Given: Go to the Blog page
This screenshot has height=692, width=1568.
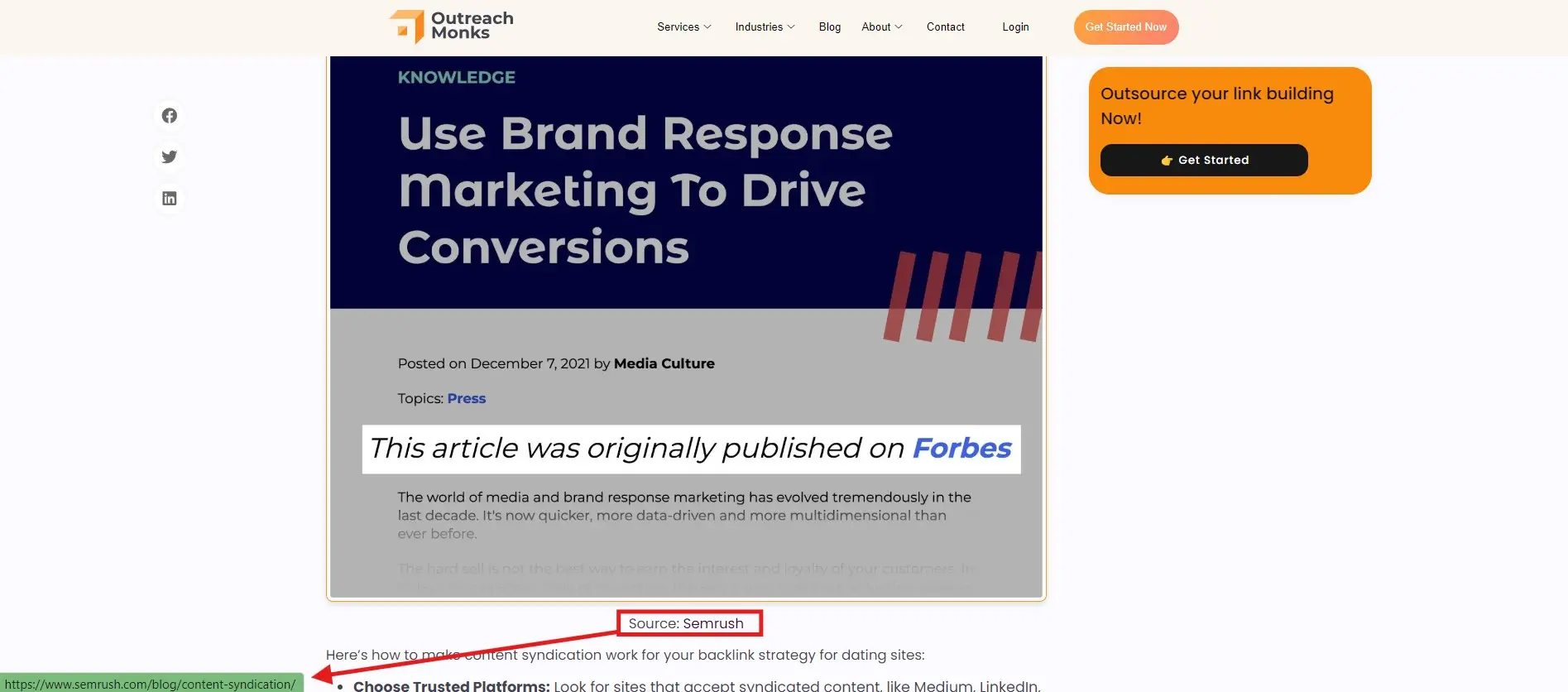Looking at the screenshot, I should [x=829, y=27].
